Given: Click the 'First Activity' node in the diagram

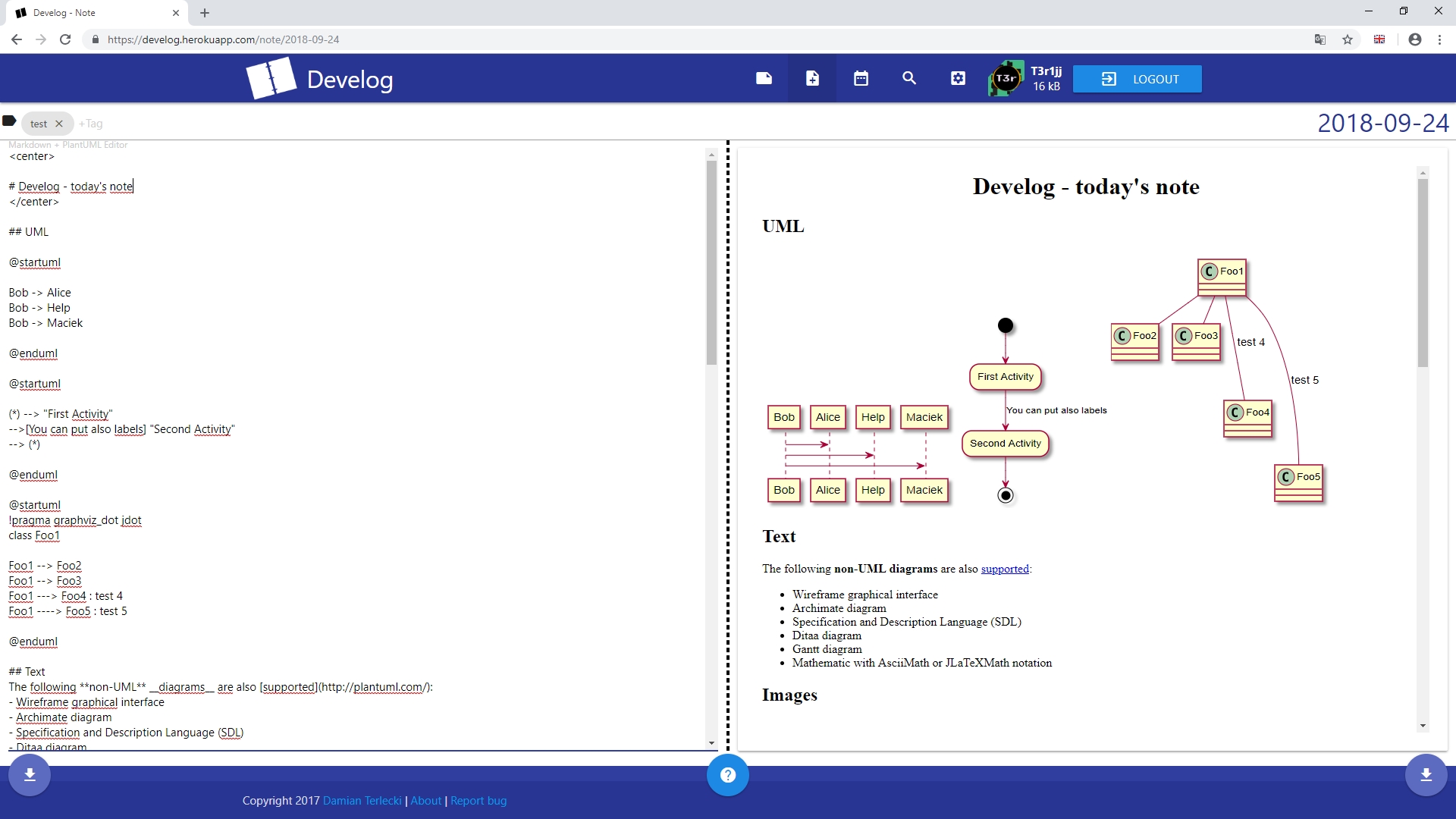Looking at the screenshot, I should 1006,377.
